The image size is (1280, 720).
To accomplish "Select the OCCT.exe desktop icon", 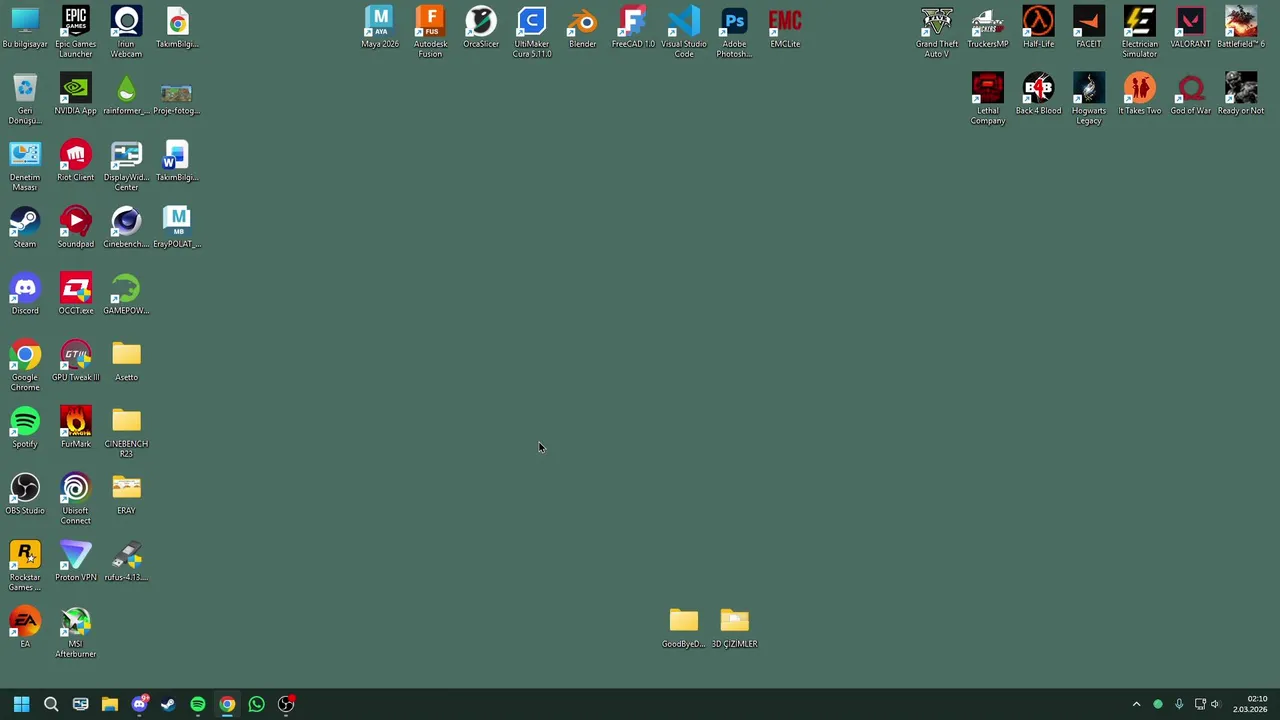I will [75, 293].
